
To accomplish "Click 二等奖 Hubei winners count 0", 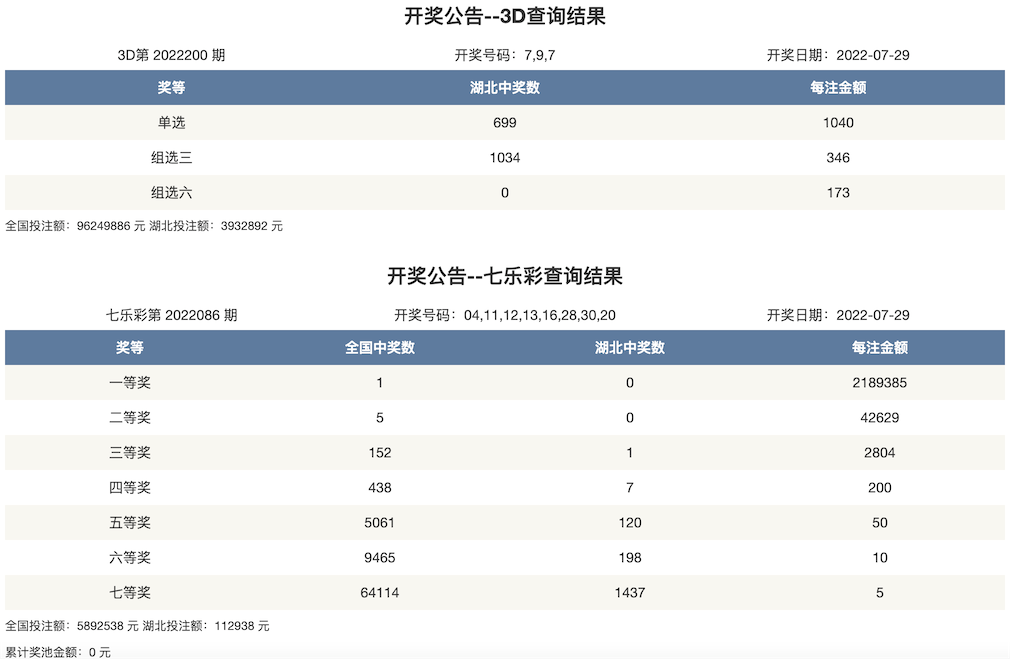I will (x=629, y=417).
